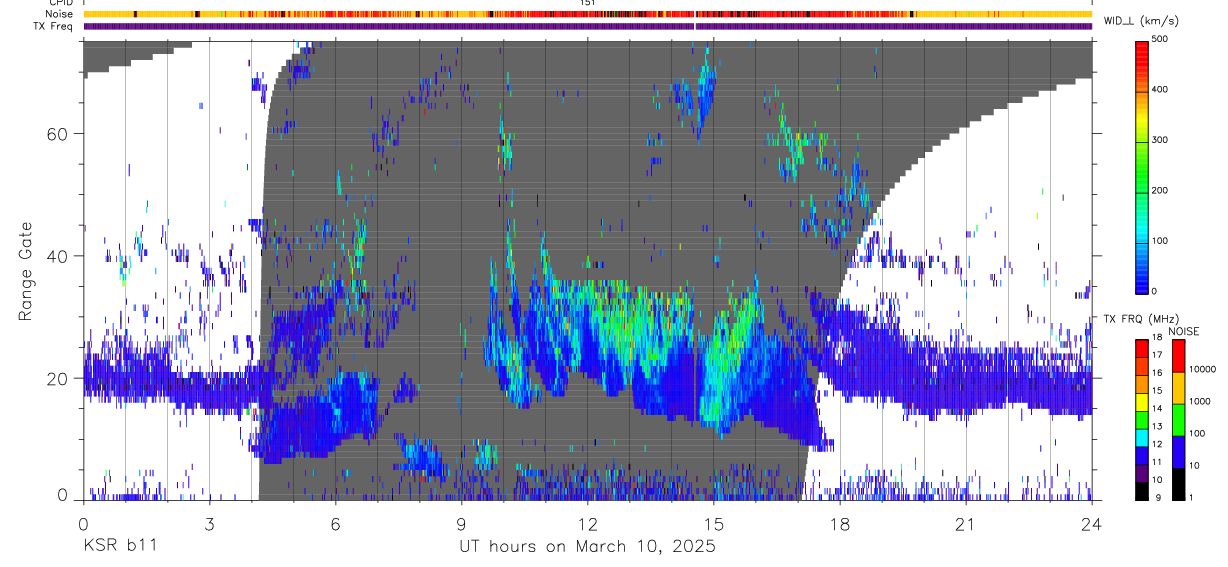Click the 3 tick on the UT hours axis
Image resolution: width=1228 pixels, height=567 pixels.
[x=209, y=523]
